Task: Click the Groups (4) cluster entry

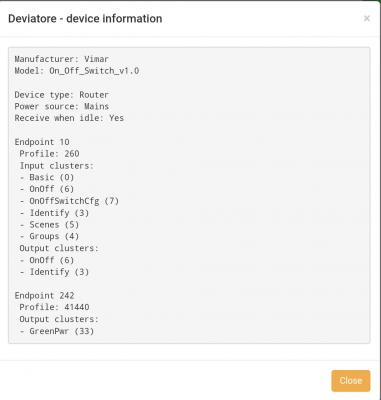Action: pos(49,236)
